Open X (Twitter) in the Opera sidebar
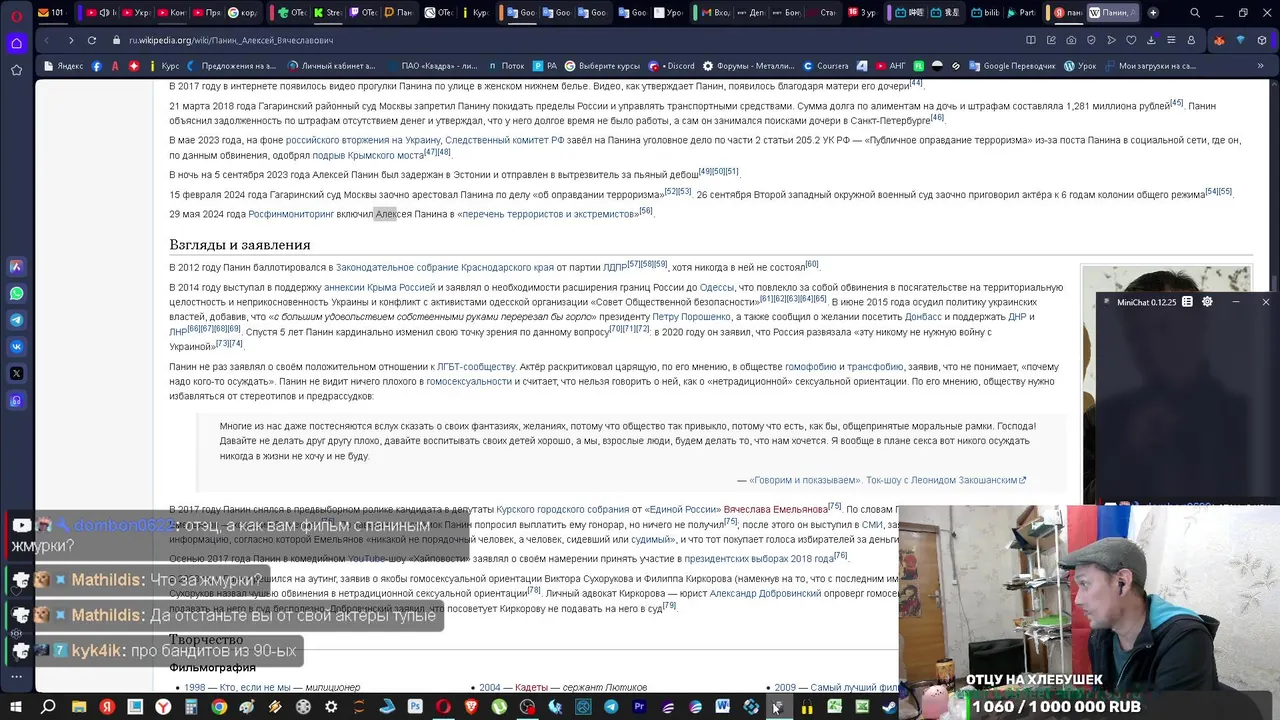The image size is (1280, 720). pos(16,374)
